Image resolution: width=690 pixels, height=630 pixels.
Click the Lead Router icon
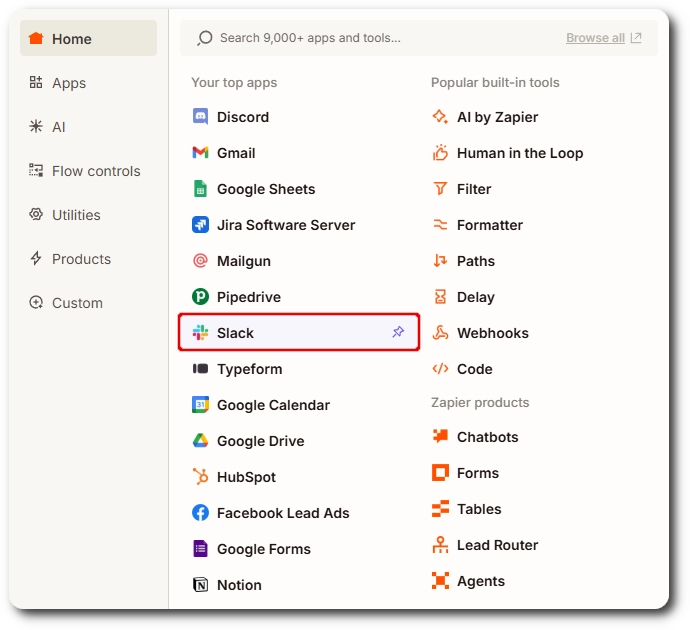click(440, 545)
